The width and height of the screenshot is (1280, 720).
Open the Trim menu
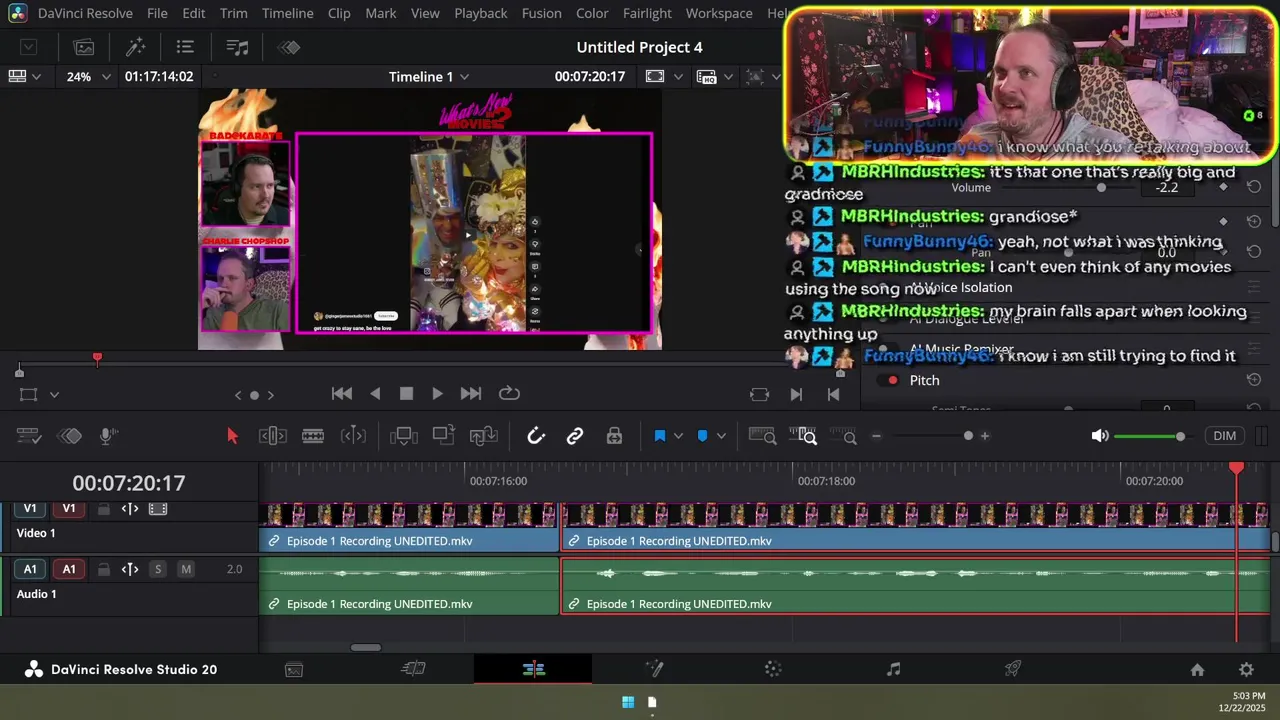pyautogui.click(x=233, y=13)
